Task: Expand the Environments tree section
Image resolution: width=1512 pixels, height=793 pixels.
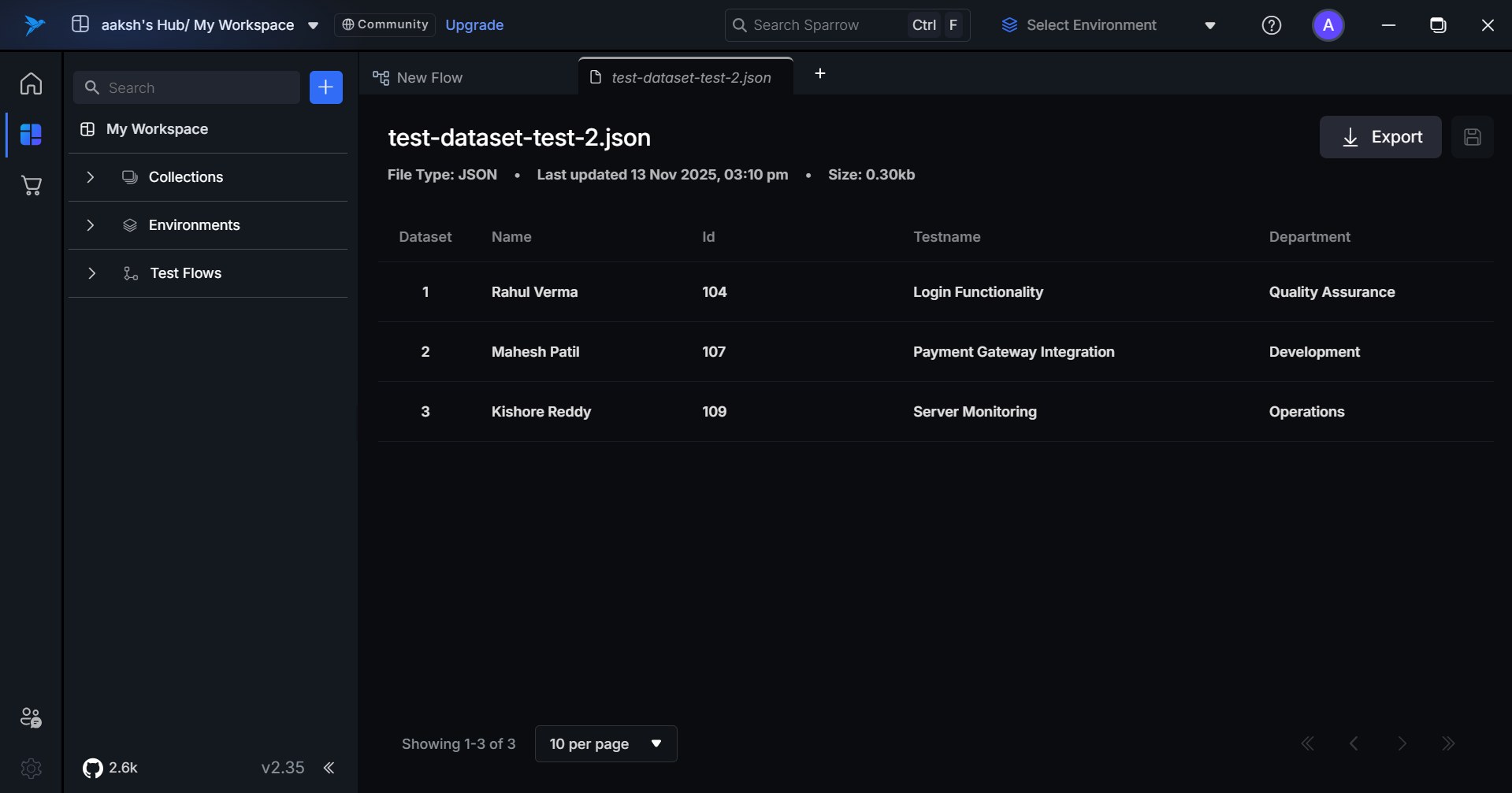Action: click(91, 225)
